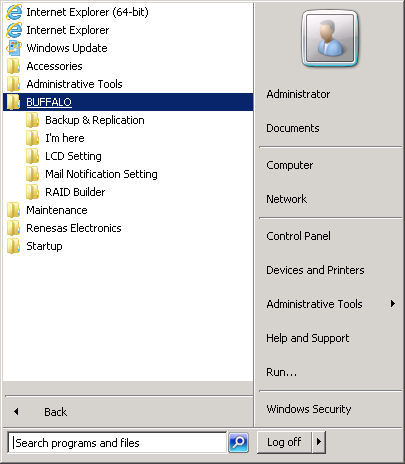Click the LCD Setting folder icon

tap(33, 156)
